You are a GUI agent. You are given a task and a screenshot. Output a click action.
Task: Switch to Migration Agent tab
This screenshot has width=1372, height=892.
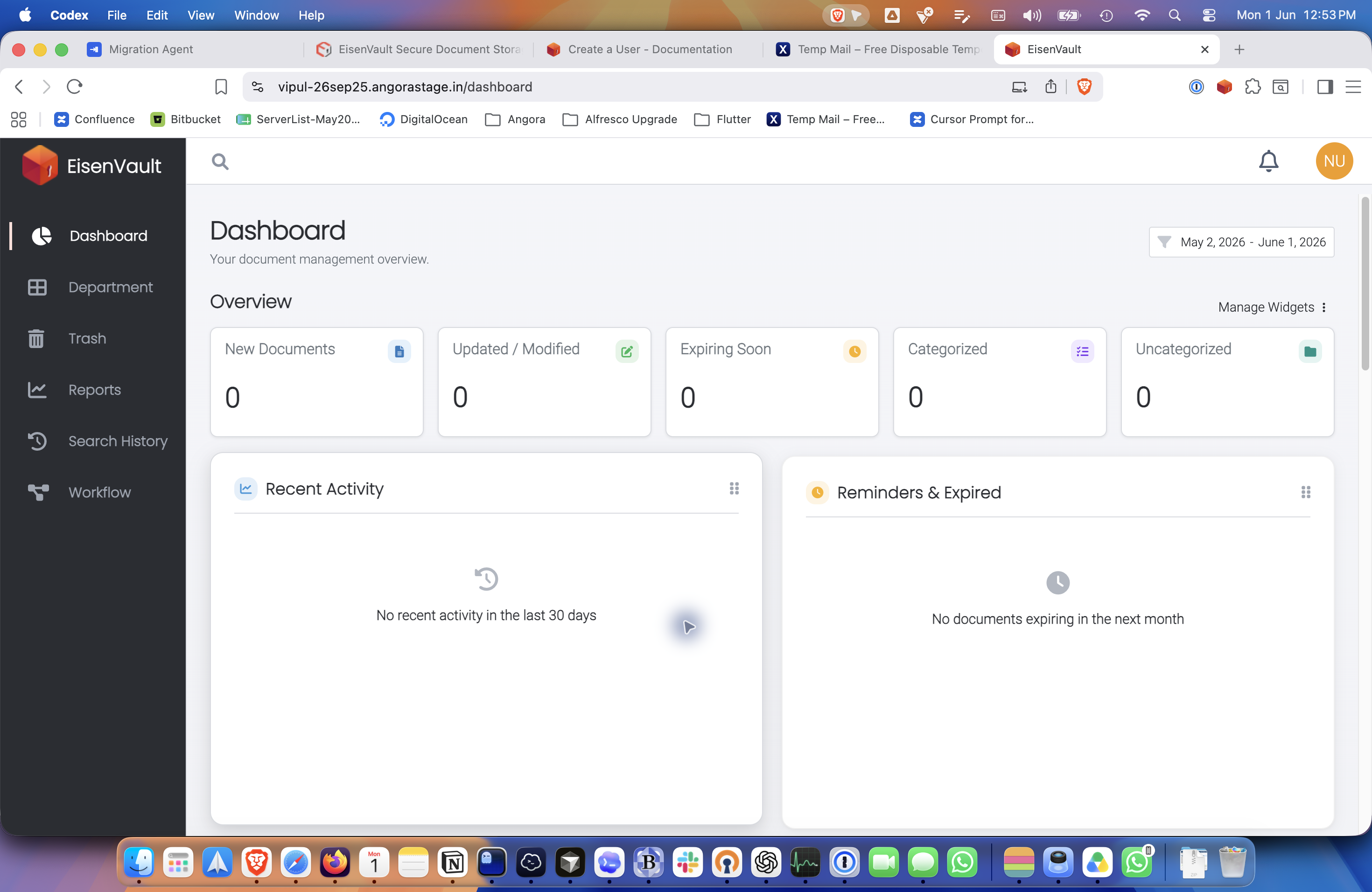(x=191, y=49)
